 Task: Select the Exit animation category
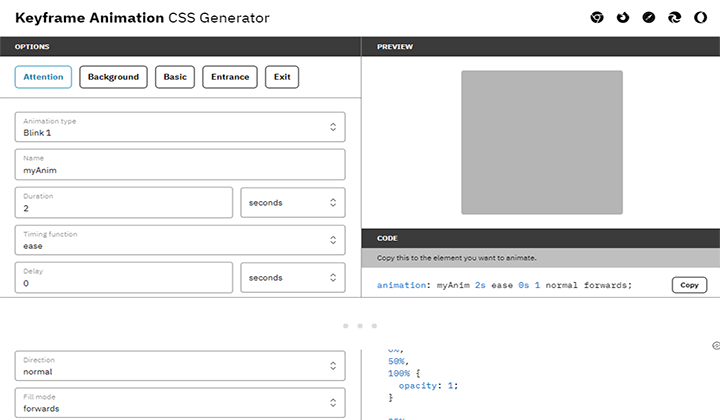(x=282, y=77)
